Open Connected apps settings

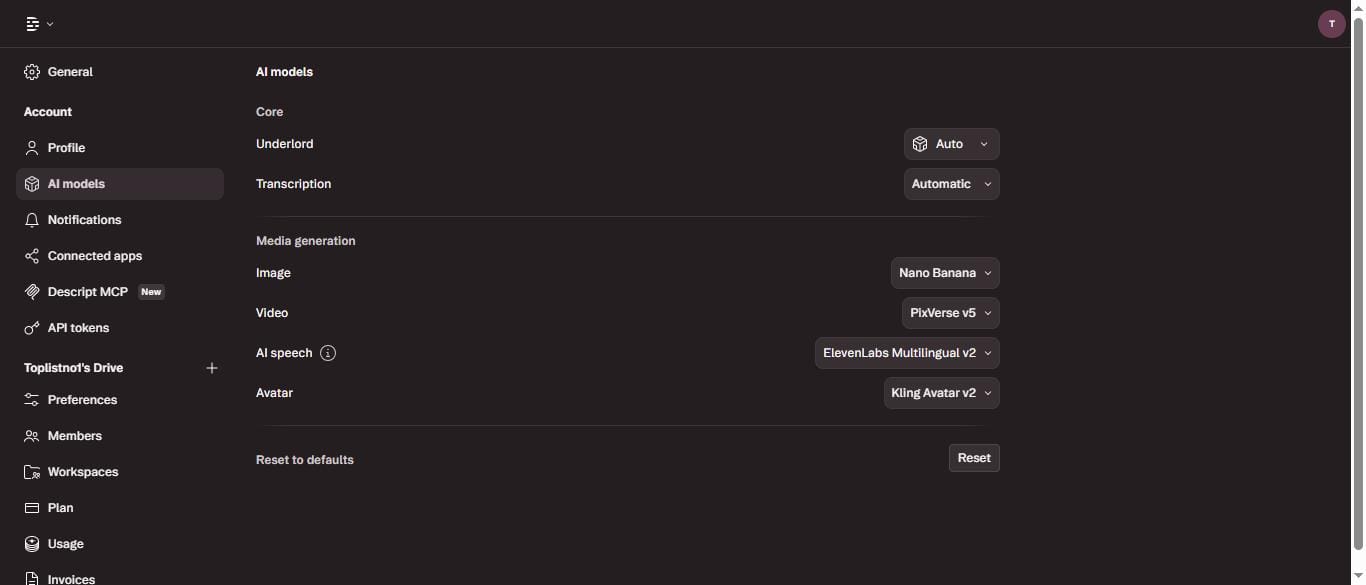(x=120, y=256)
